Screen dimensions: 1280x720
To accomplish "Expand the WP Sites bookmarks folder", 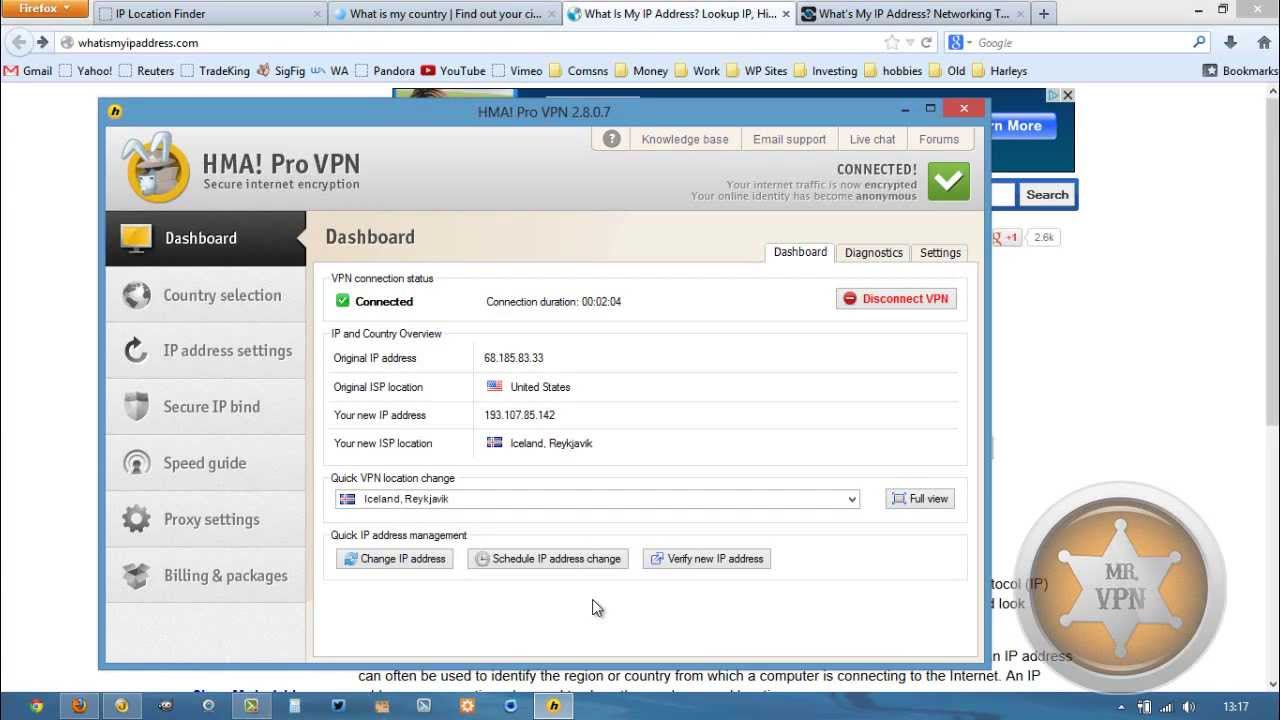I will (757, 71).
